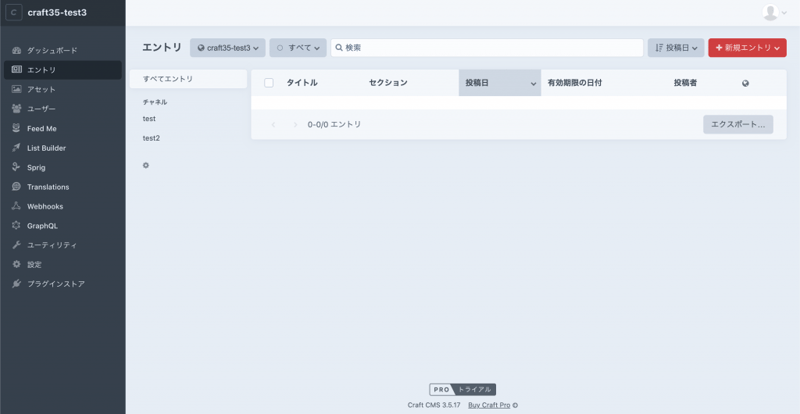Tick the select-all checkbox in table header
Image resolution: width=800 pixels, height=414 pixels.
269,83
